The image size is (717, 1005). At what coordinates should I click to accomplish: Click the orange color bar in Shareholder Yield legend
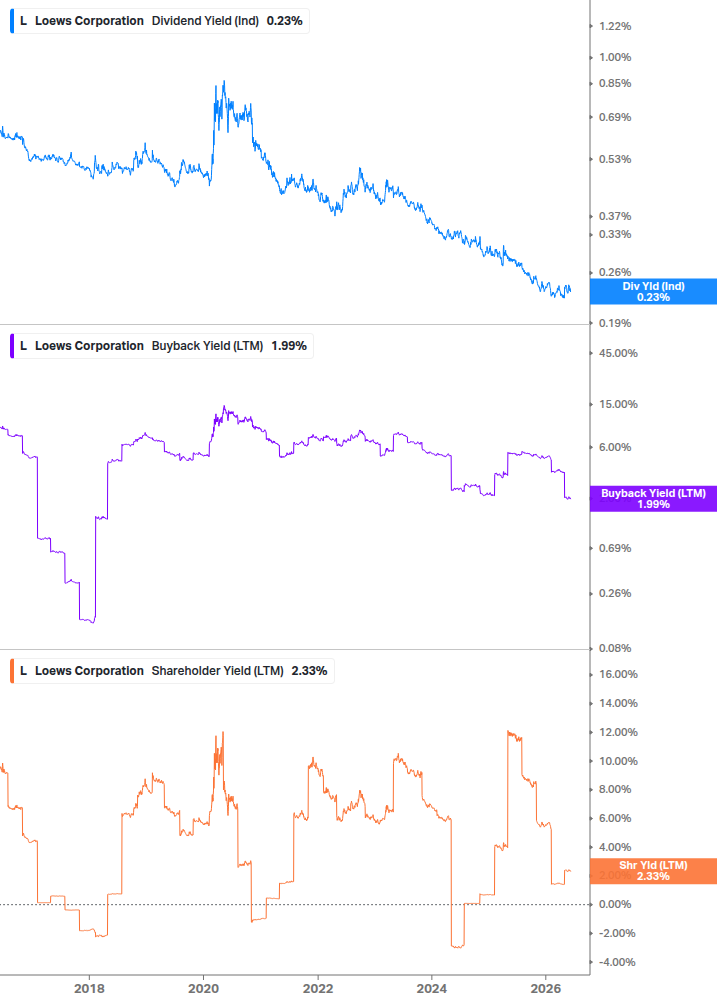click(12, 671)
